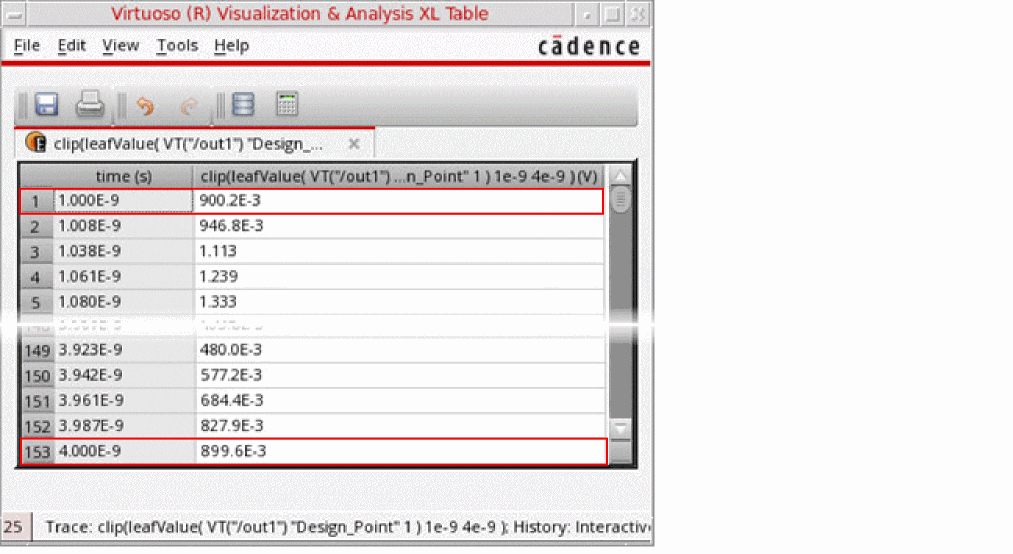Select value cell 577.2E-3
This screenshot has width=1013, height=554.
(399, 375)
